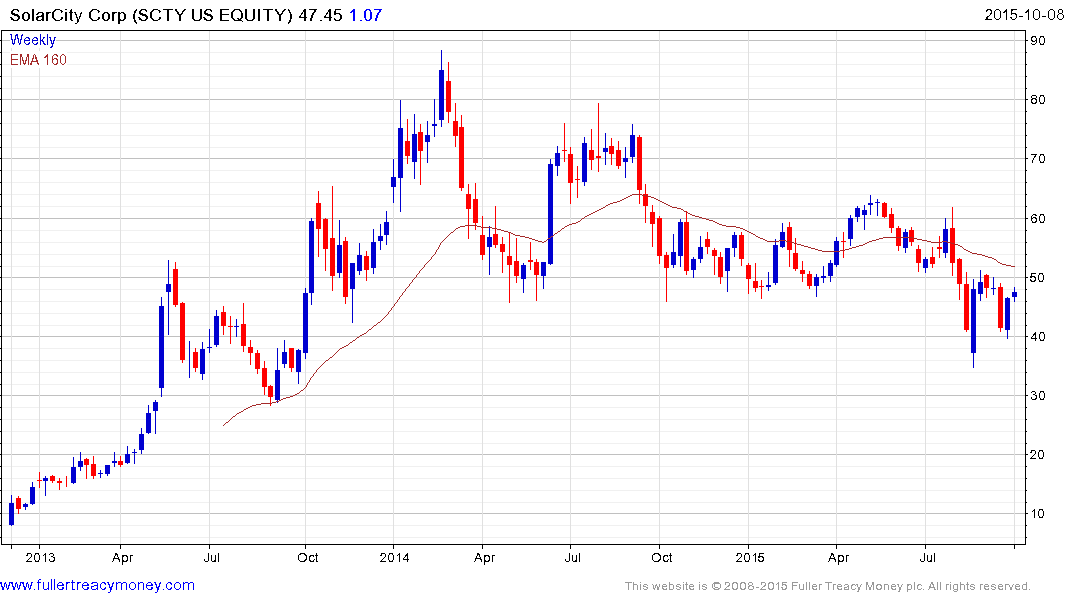Click the 90 price axis label
Viewport: 1075px width, 600px height.
click(1038, 41)
